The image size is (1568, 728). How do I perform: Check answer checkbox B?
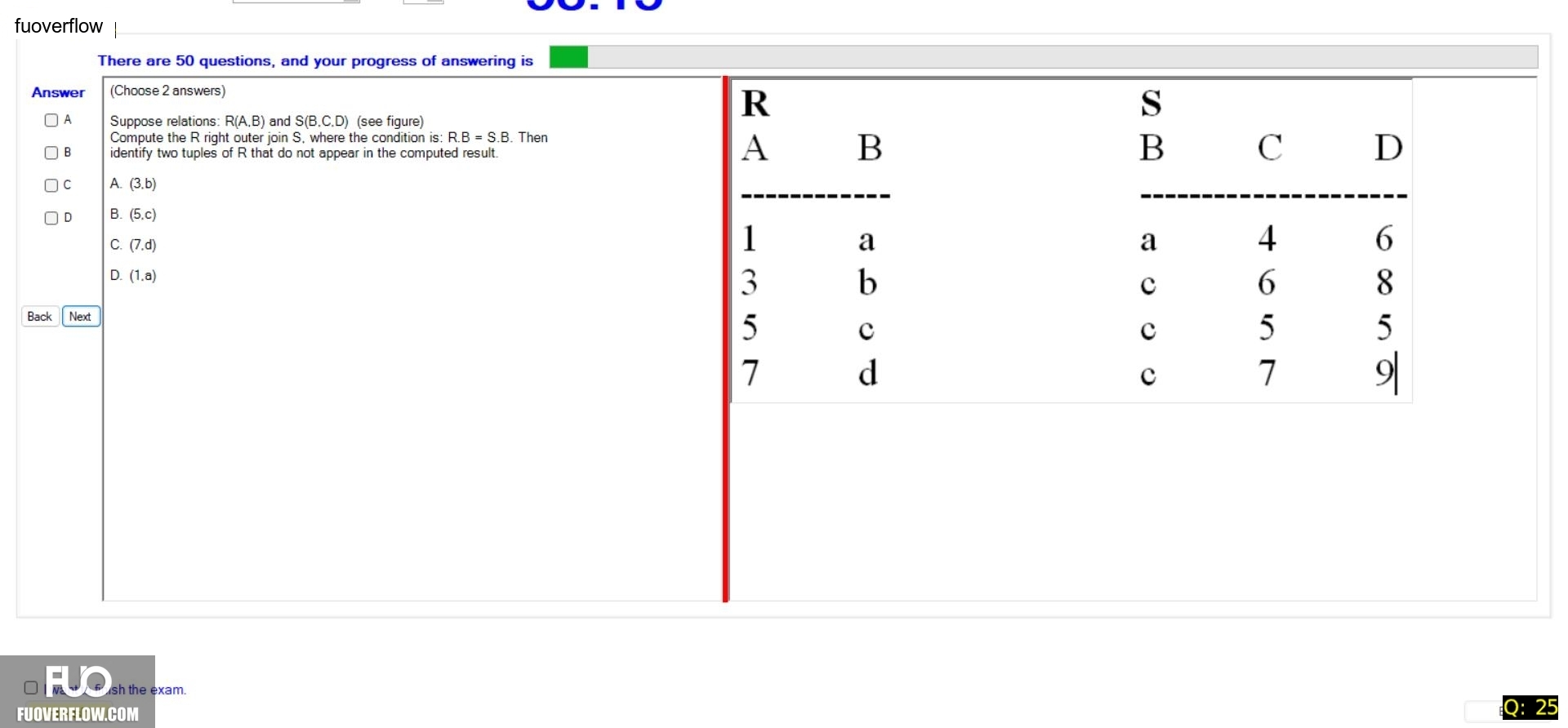pyautogui.click(x=51, y=153)
